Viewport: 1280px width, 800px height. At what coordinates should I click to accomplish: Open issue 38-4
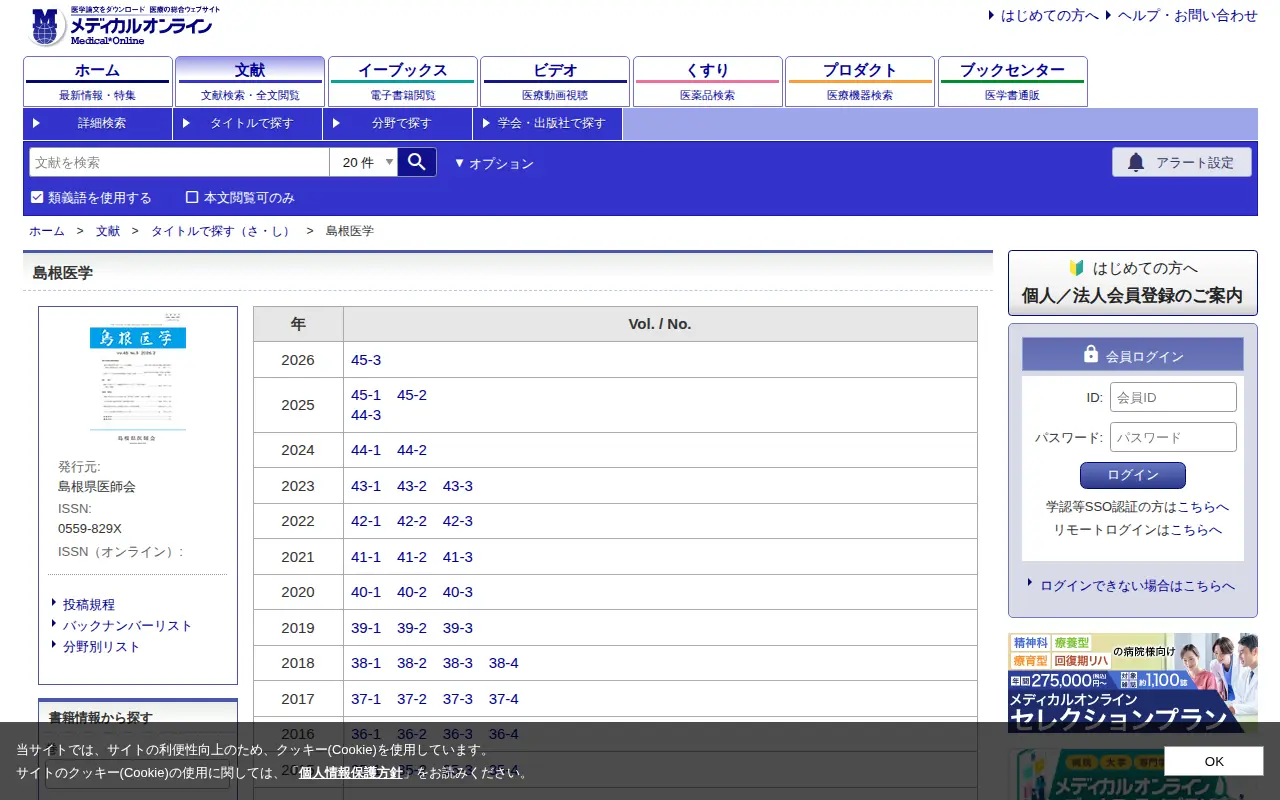[504, 663]
